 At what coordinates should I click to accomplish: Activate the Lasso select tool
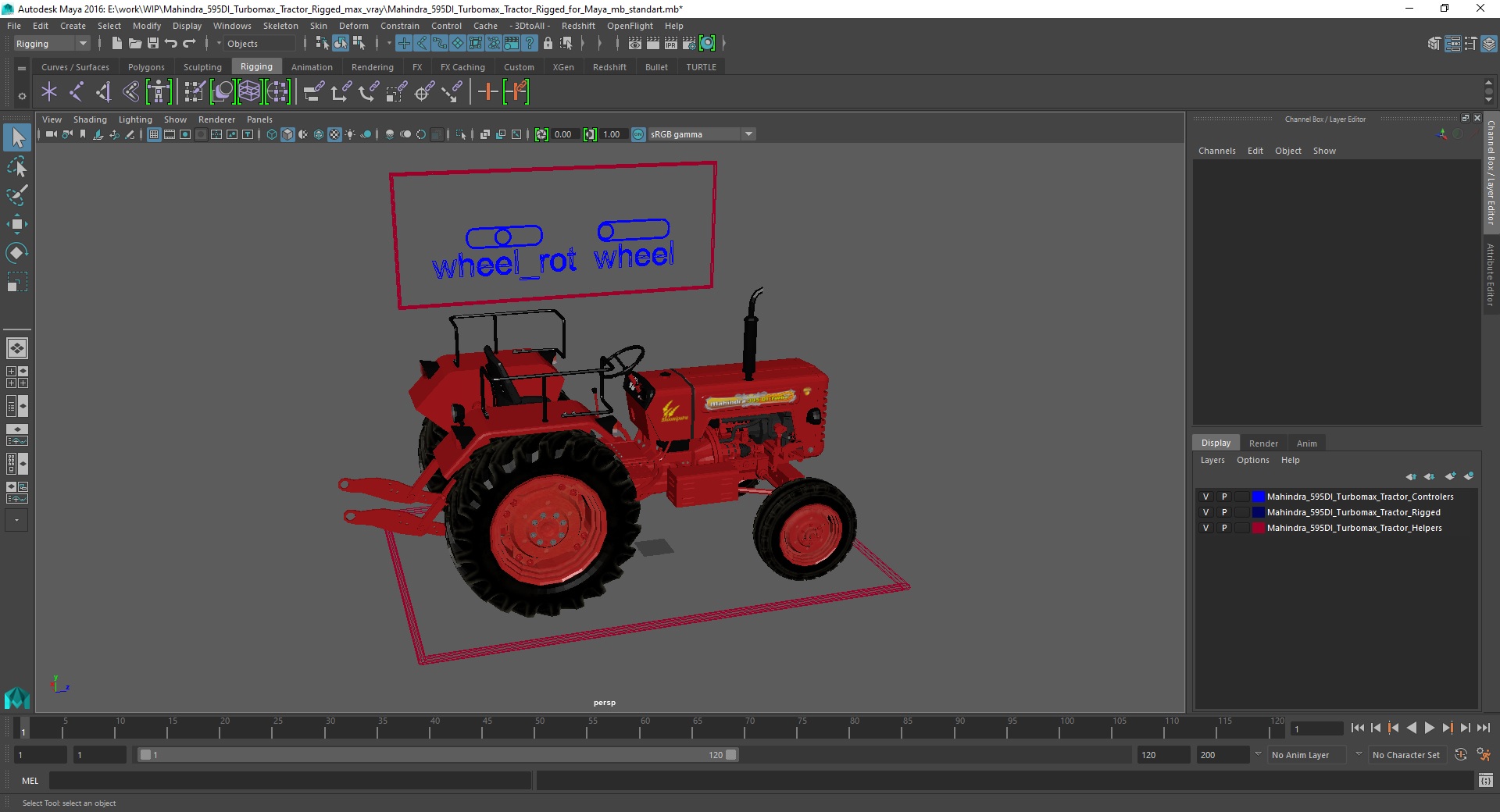pos(17,166)
